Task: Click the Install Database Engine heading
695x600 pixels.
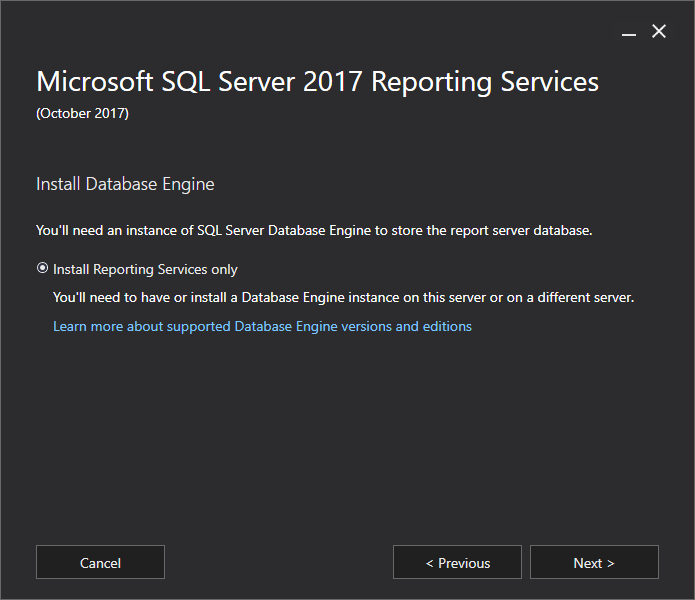Action: click(125, 184)
